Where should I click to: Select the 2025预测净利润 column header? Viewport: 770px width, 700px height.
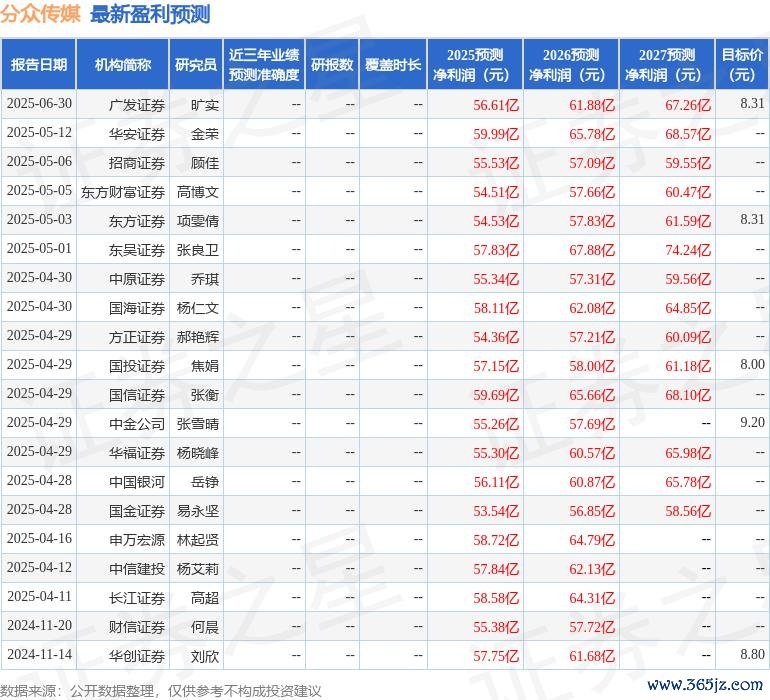(x=475, y=64)
